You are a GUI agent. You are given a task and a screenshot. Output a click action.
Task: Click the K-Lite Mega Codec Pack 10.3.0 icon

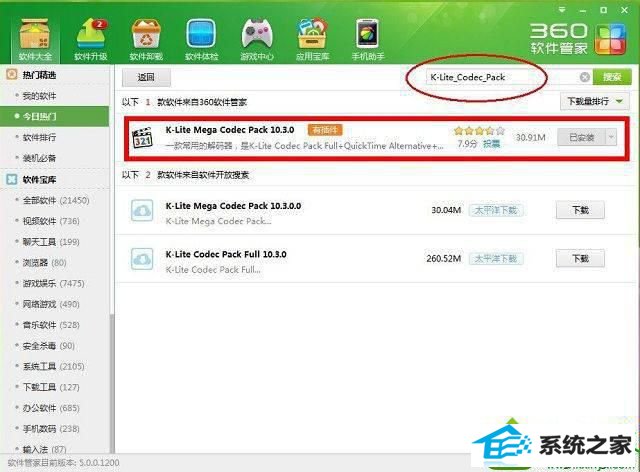point(143,138)
